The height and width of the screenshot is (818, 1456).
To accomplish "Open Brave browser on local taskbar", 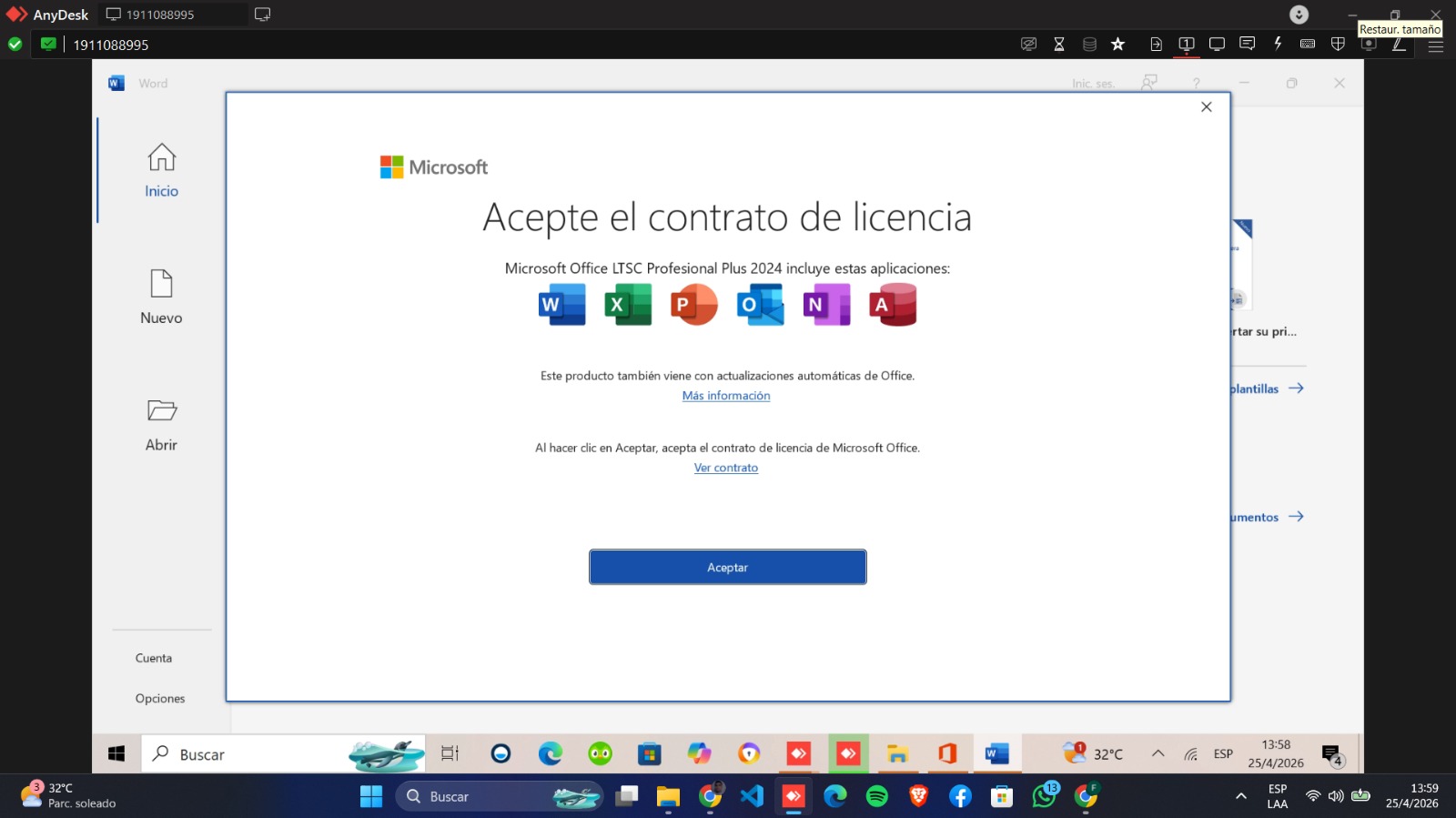I will tap(919, 796).
